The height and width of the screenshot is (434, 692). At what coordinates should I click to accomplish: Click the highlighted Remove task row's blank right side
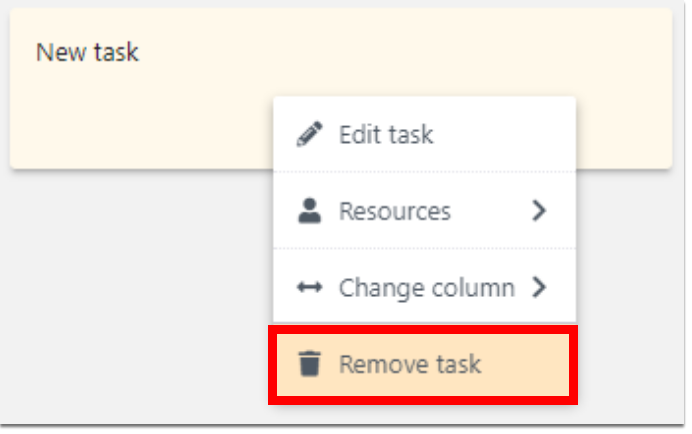pyautogui.click(x=525, y=364)
